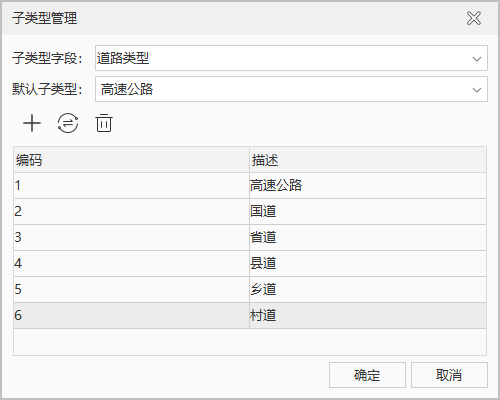Viewport: 500px width, 400px height.
Task: Click the empty area below the table rows
Action: pyautogui.click(x=250, y=342)
